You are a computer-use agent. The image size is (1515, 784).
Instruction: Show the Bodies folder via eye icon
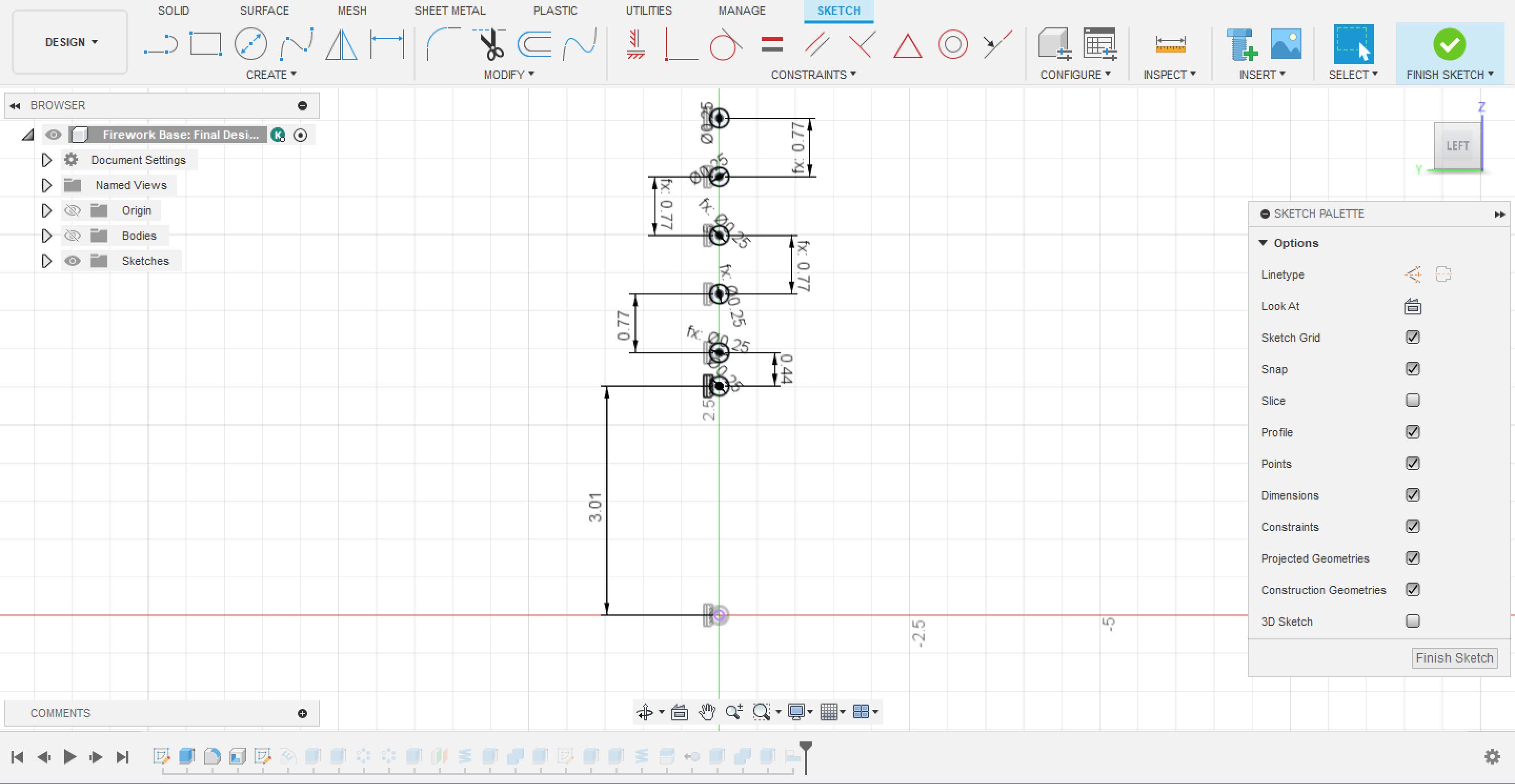coord(73,236)
